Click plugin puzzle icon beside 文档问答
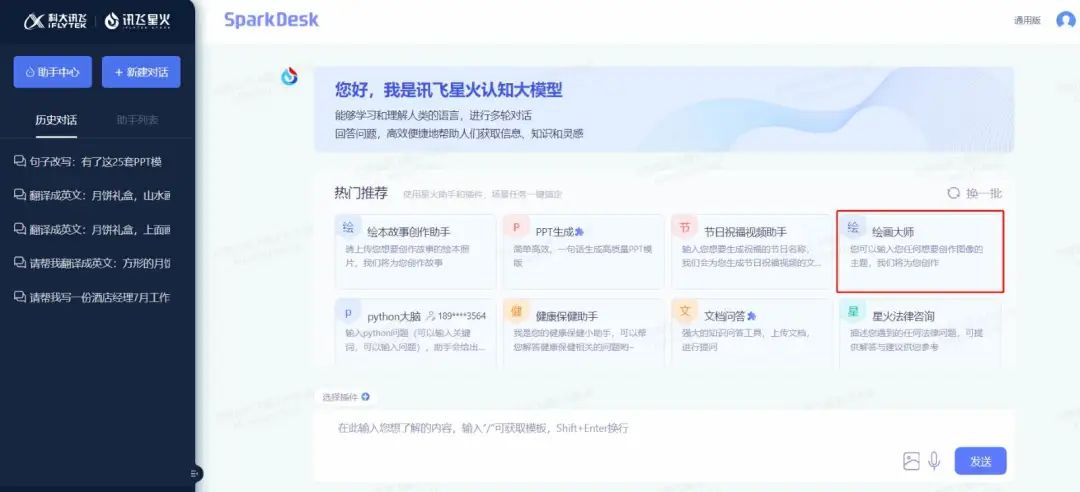The image size is (1080, 492). point(751,316)
